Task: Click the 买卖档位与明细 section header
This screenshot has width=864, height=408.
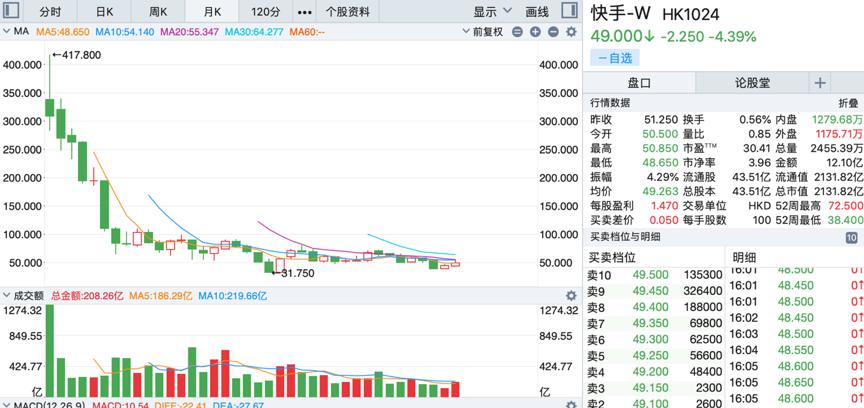Action: pyautogui.click(x=625, y=237)
